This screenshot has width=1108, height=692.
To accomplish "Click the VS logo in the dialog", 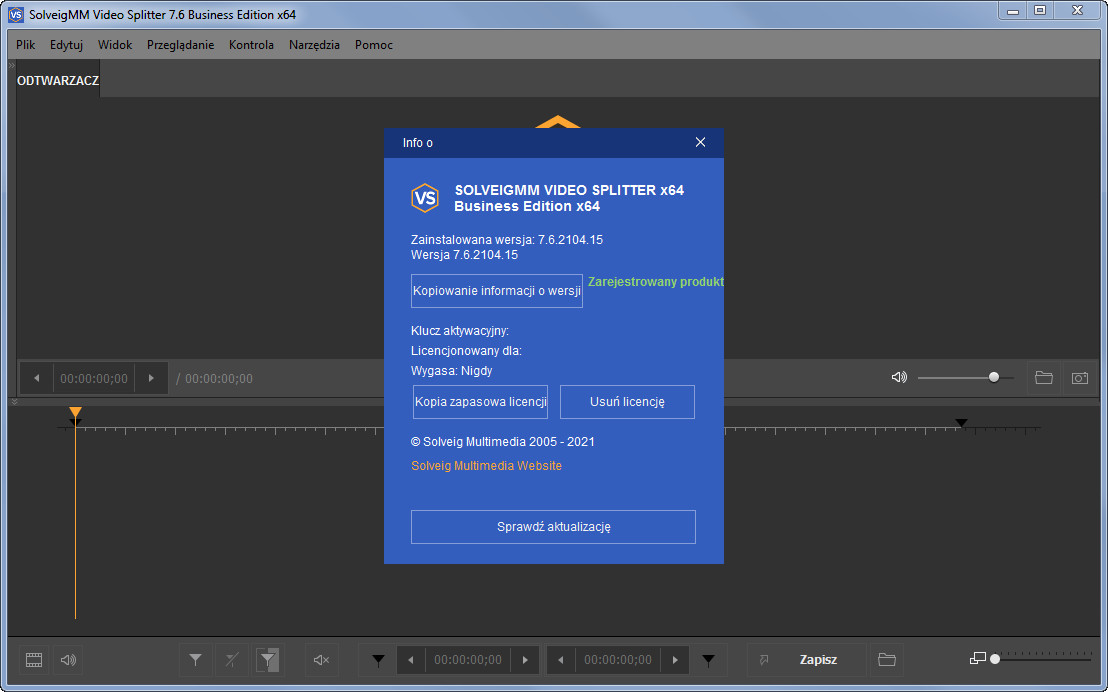I will click(x=425, y=198).
